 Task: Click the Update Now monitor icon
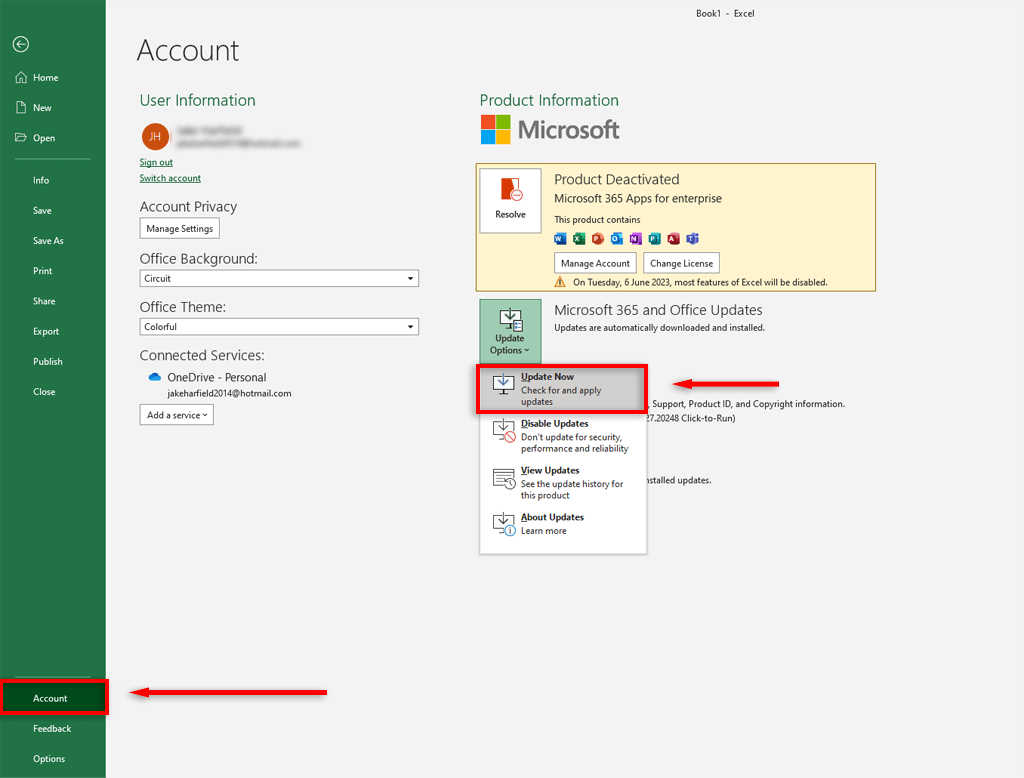(x=504, y=383)
